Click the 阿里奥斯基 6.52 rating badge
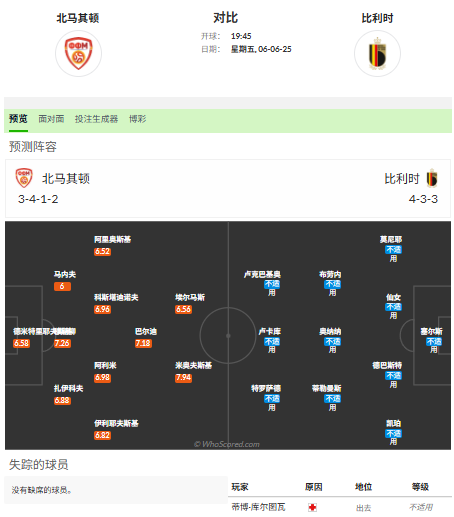 pyautogui.click(x=102, y=251)
